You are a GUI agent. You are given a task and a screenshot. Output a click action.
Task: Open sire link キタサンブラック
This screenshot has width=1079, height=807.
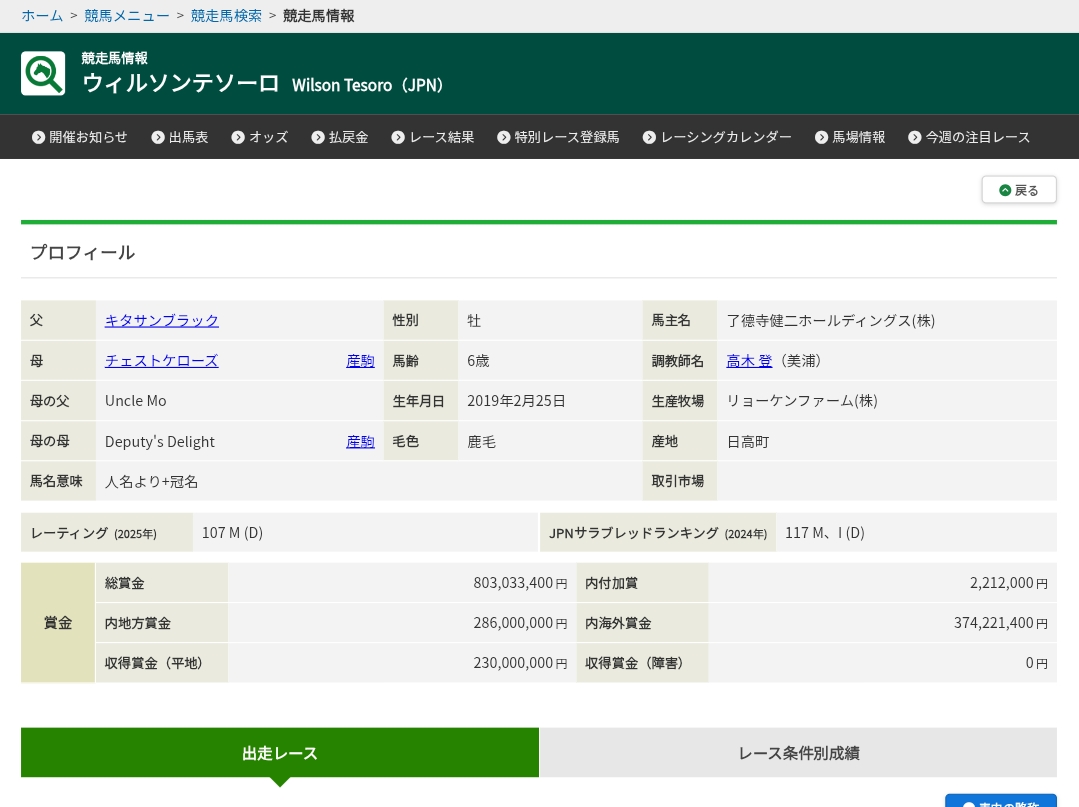(x=162, y=320)
